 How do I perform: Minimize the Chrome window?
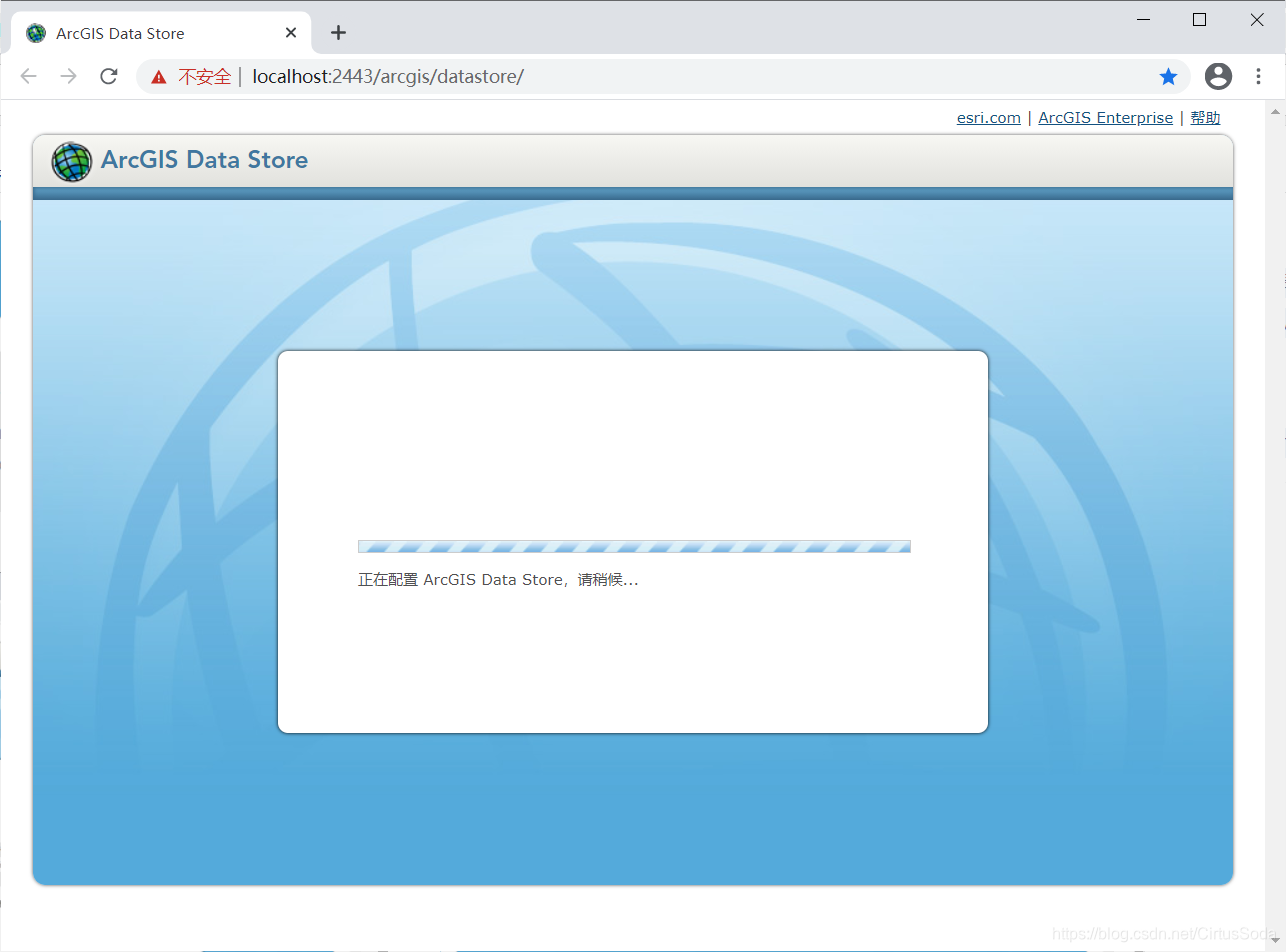coord(1143,19)
